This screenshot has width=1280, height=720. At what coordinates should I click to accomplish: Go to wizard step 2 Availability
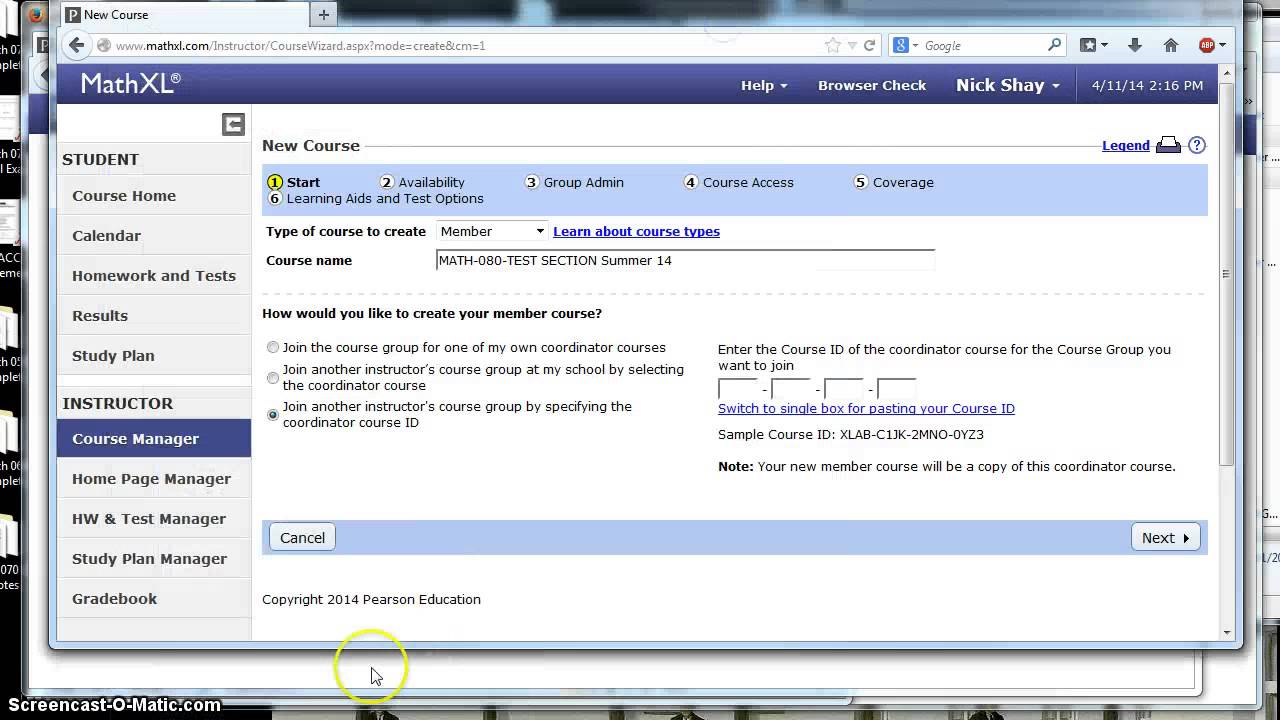422,182
